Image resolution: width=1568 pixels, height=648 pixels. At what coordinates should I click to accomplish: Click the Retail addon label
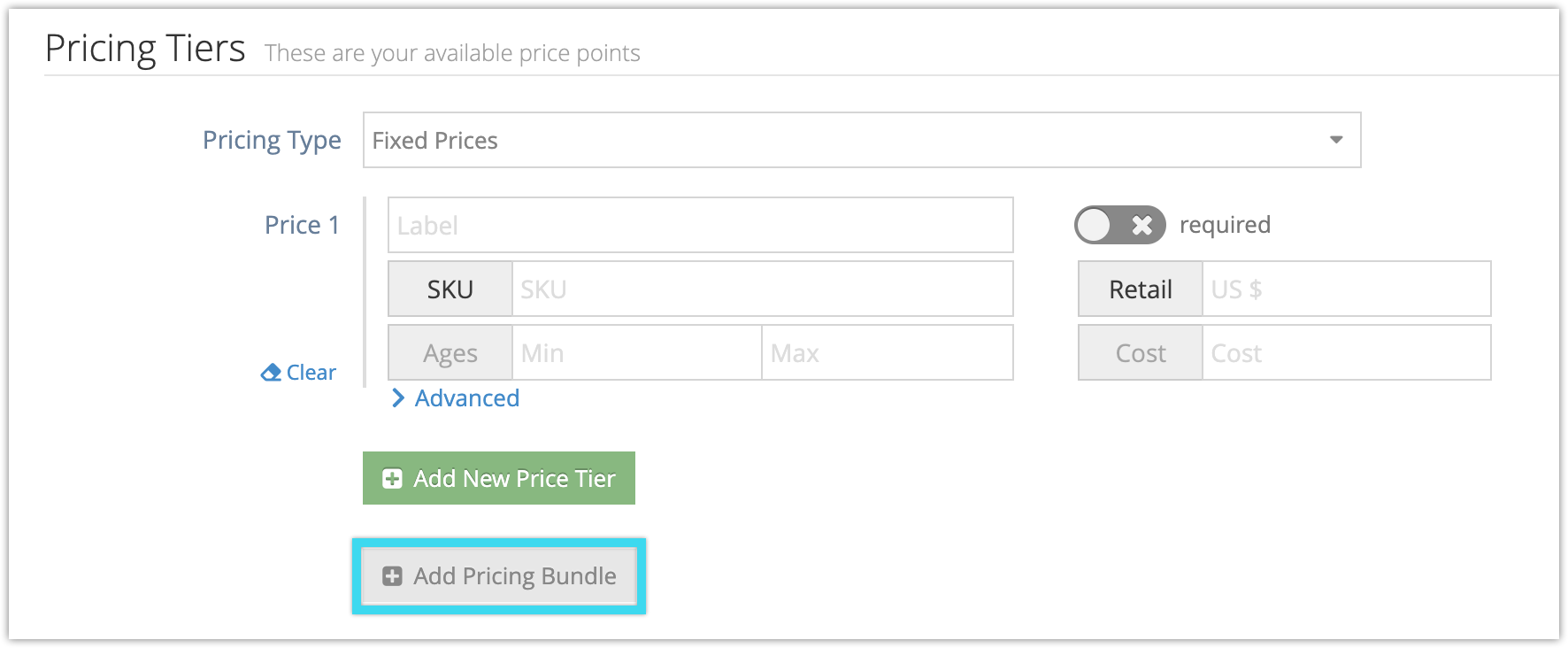click(x=1141, y=289)
